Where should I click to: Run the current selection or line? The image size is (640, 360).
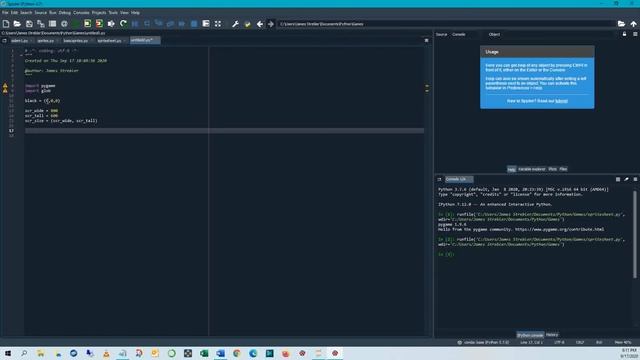pyautogui.click(x=111, y=24)
